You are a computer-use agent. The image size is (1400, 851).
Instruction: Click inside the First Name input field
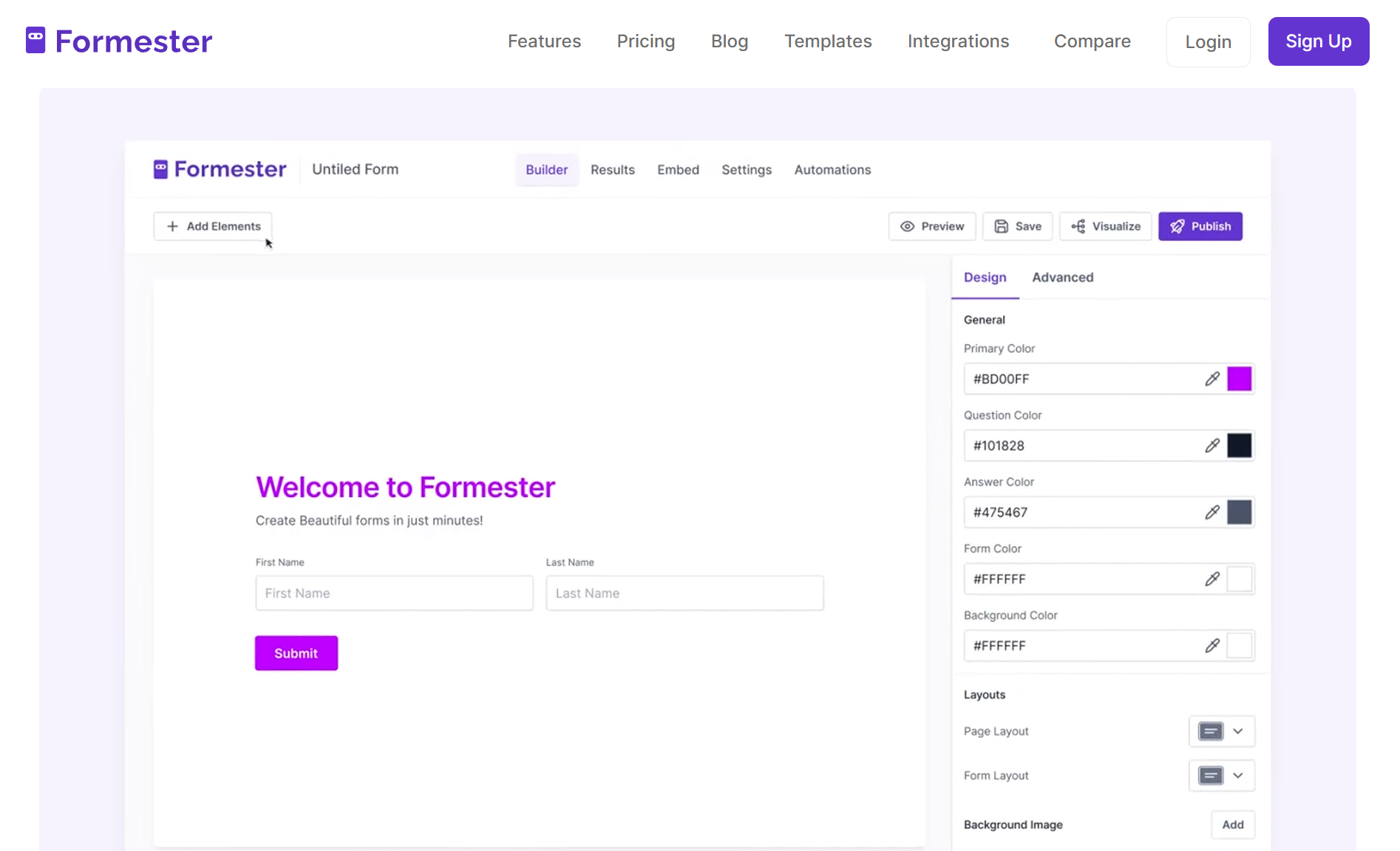(x=394, y=593)
